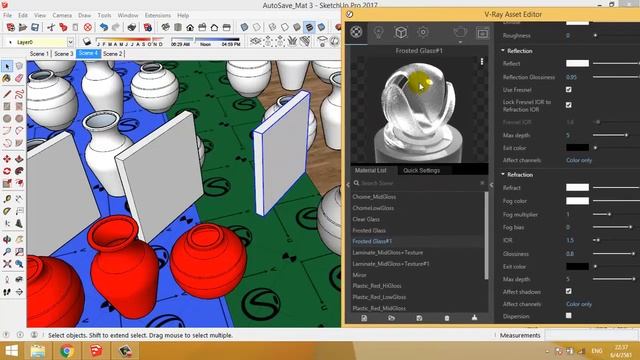Viewport: 640px width, 360px height.
Task: Select the Material List tab
Action: point(370,170)
